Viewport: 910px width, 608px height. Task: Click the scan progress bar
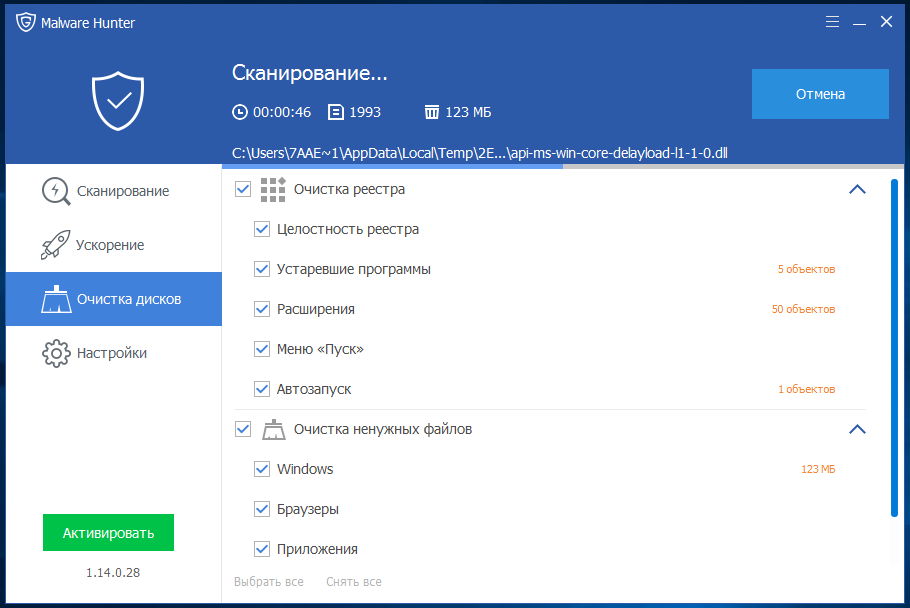pyautogui.click(x=562, y=167)
